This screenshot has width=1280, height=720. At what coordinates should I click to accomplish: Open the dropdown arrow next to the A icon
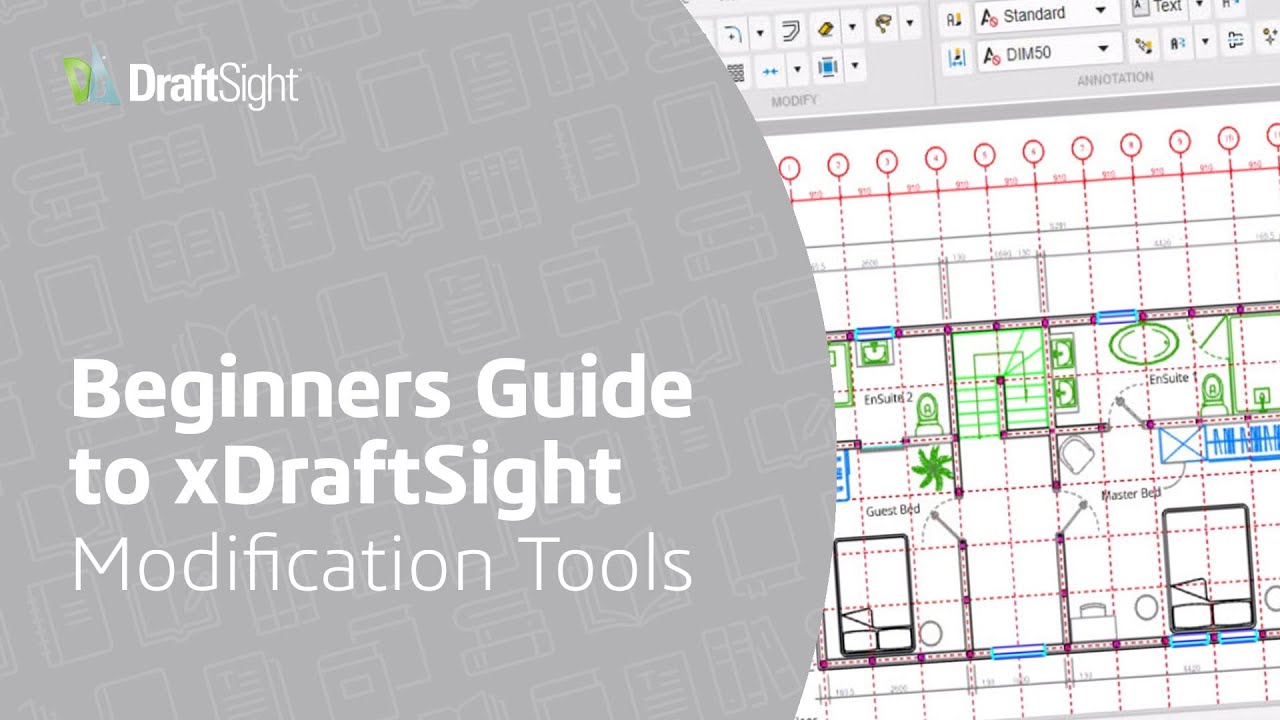(1205, 42)
